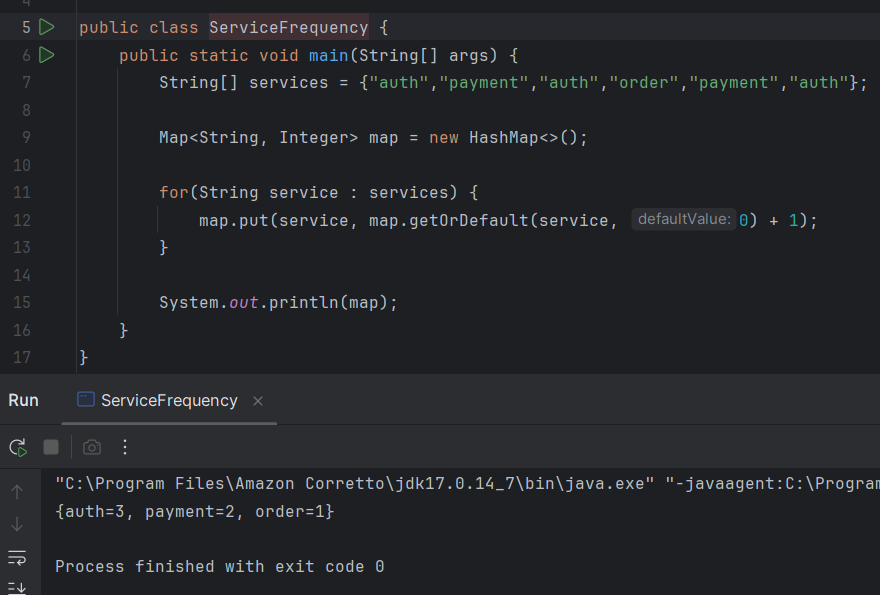Viewport: 880px width, 595px height.
Task: Open the three-dot more options menu
Action: pos(125,447)
